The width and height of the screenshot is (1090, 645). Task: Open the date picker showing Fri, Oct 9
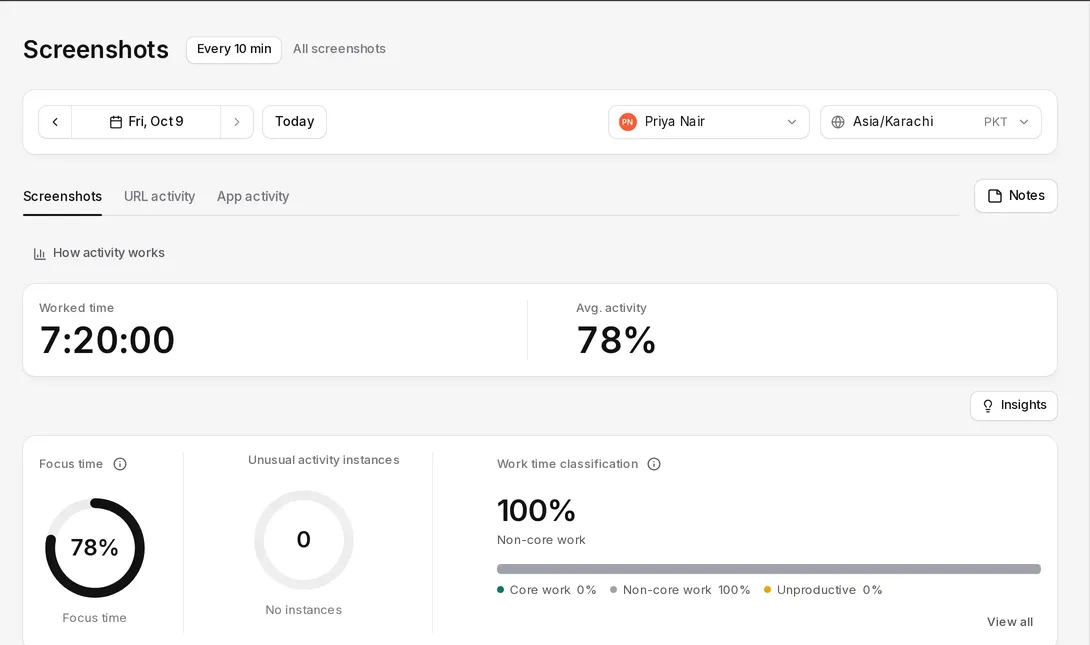146,122
